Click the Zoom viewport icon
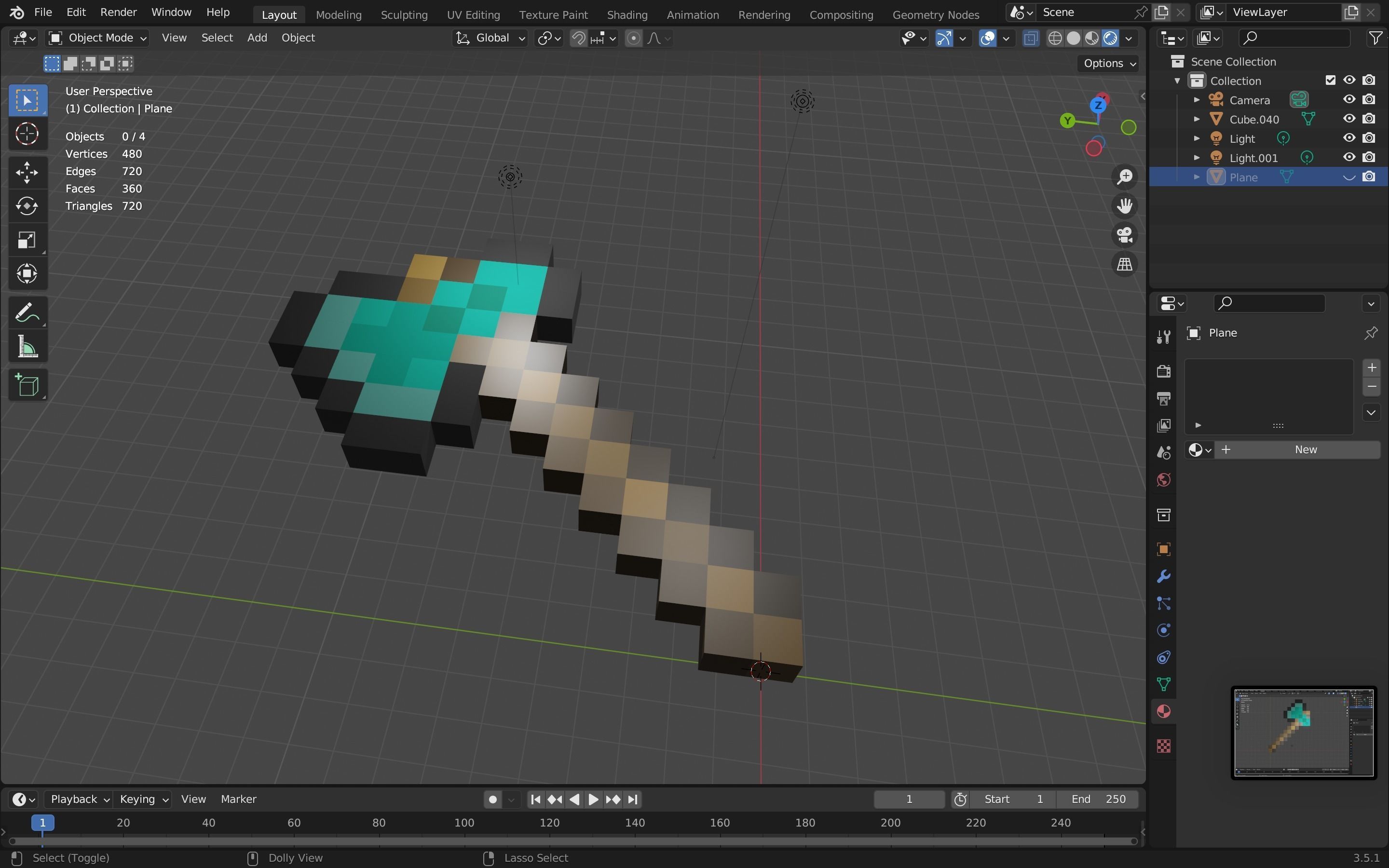 (1124, 177)
